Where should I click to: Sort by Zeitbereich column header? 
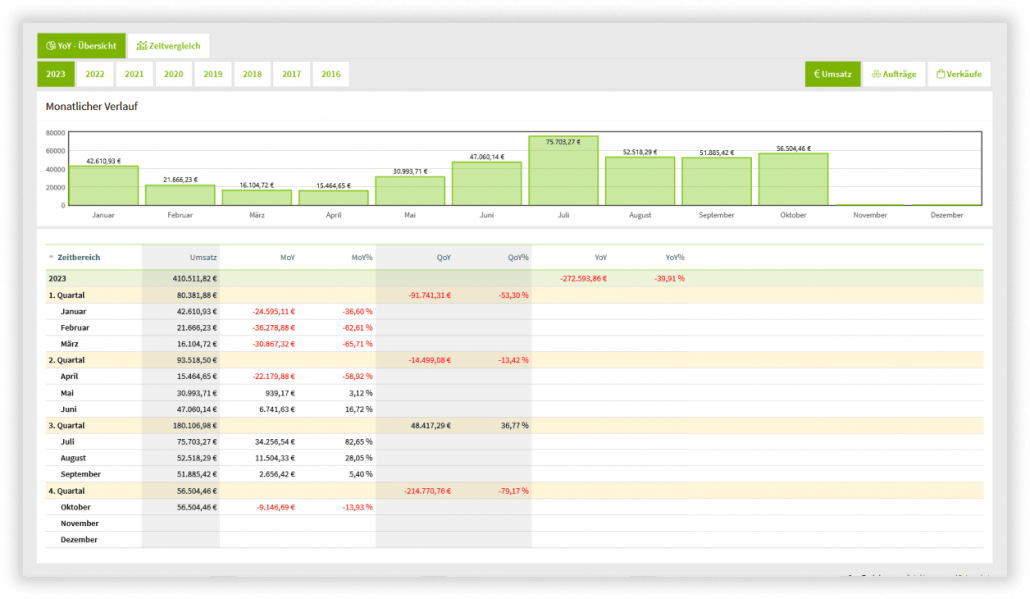click(78, 257)
